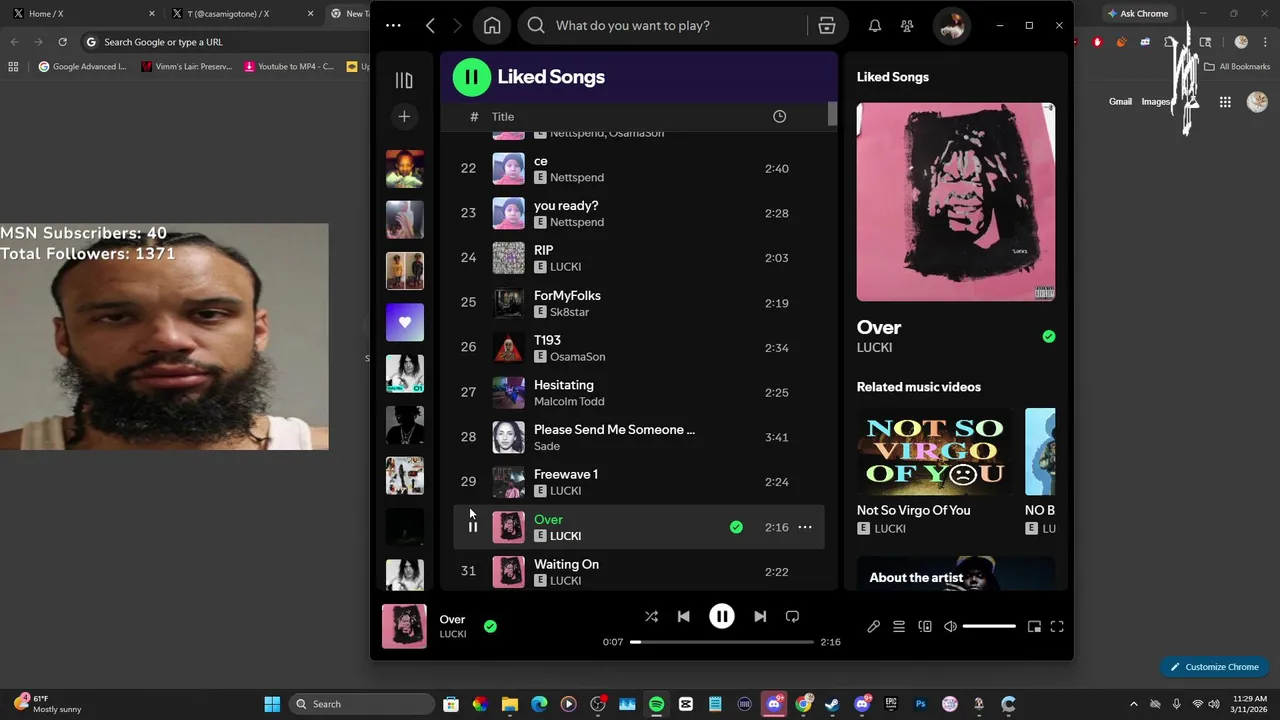
Task: Open Spotify's three-dot main menu
Action: click(x=393, y=26)
